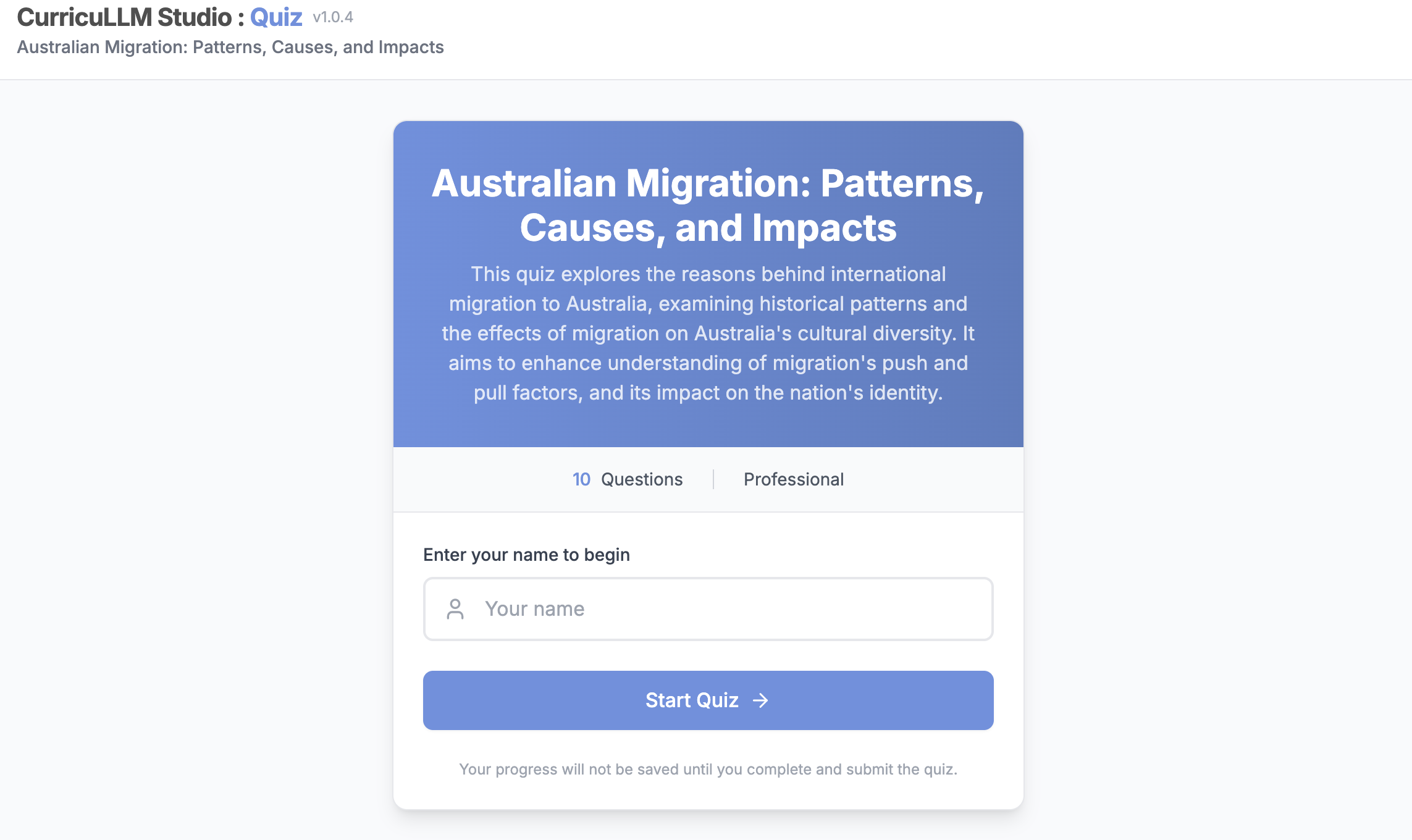Image resolution: width=1412 pixels, height=840 pixels.
Task: Click the header subtitle below CurricuLLM Studio
Action: [230, 47]
